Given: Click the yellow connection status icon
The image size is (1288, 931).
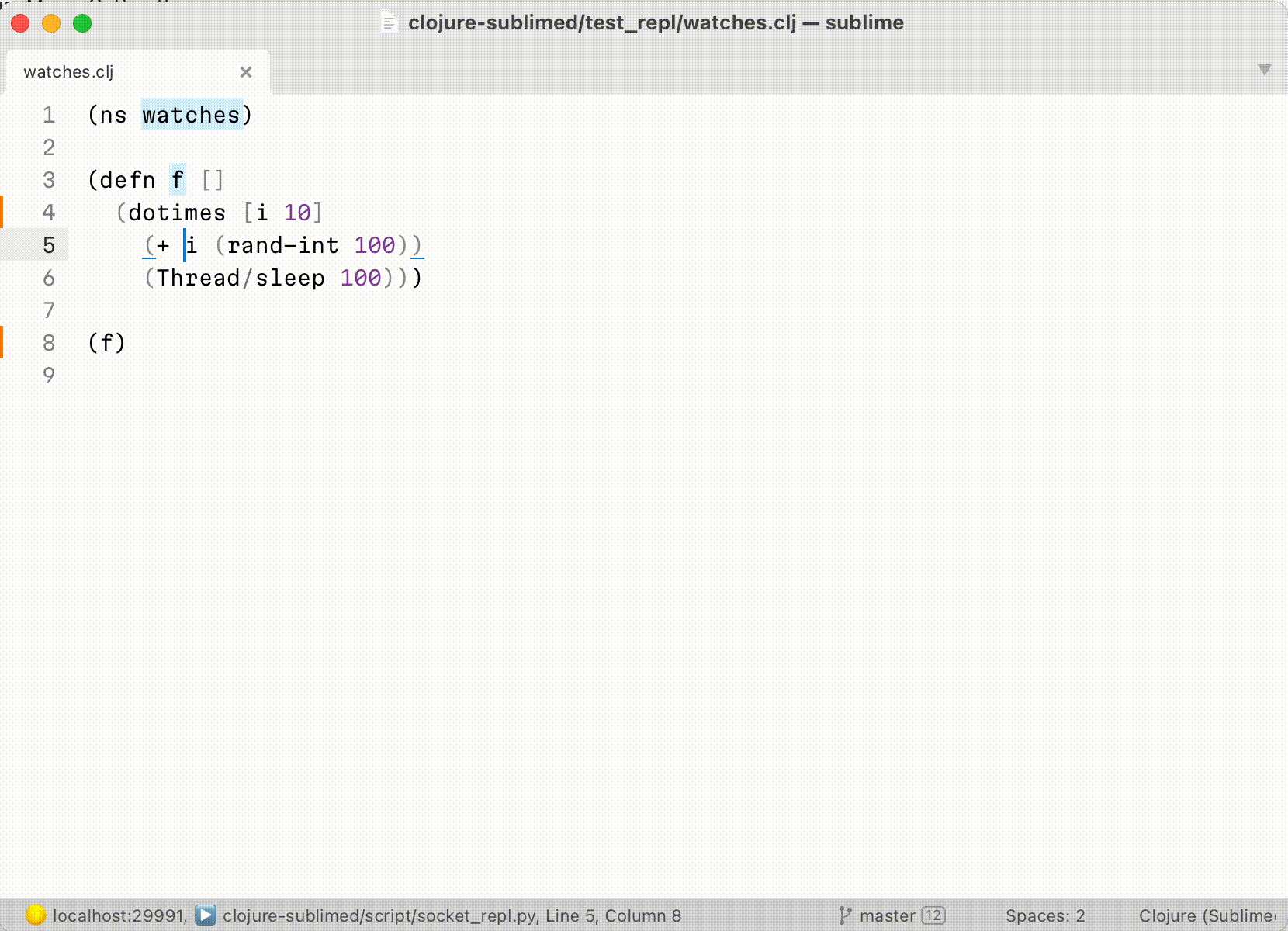Looking at the screenshot, I should [36, 915].
